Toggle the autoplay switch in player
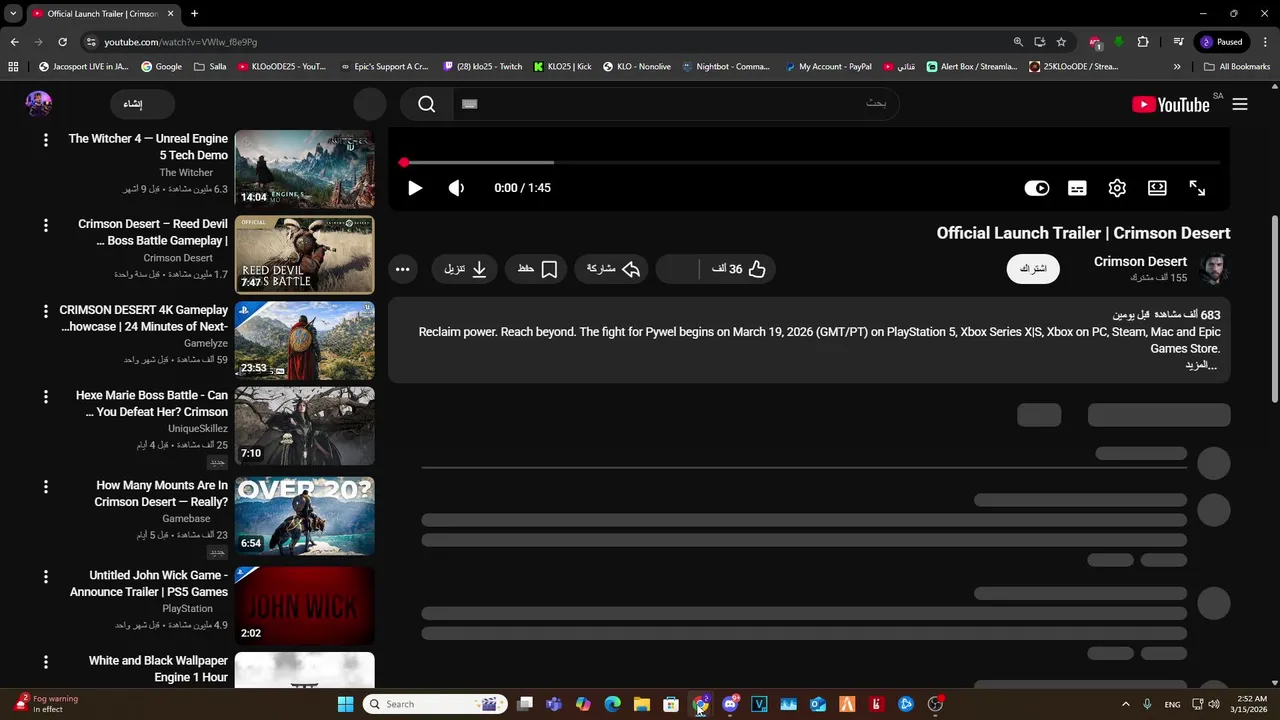The height and width of the screenshot is (720, 1280). (x=1037, y=188)
